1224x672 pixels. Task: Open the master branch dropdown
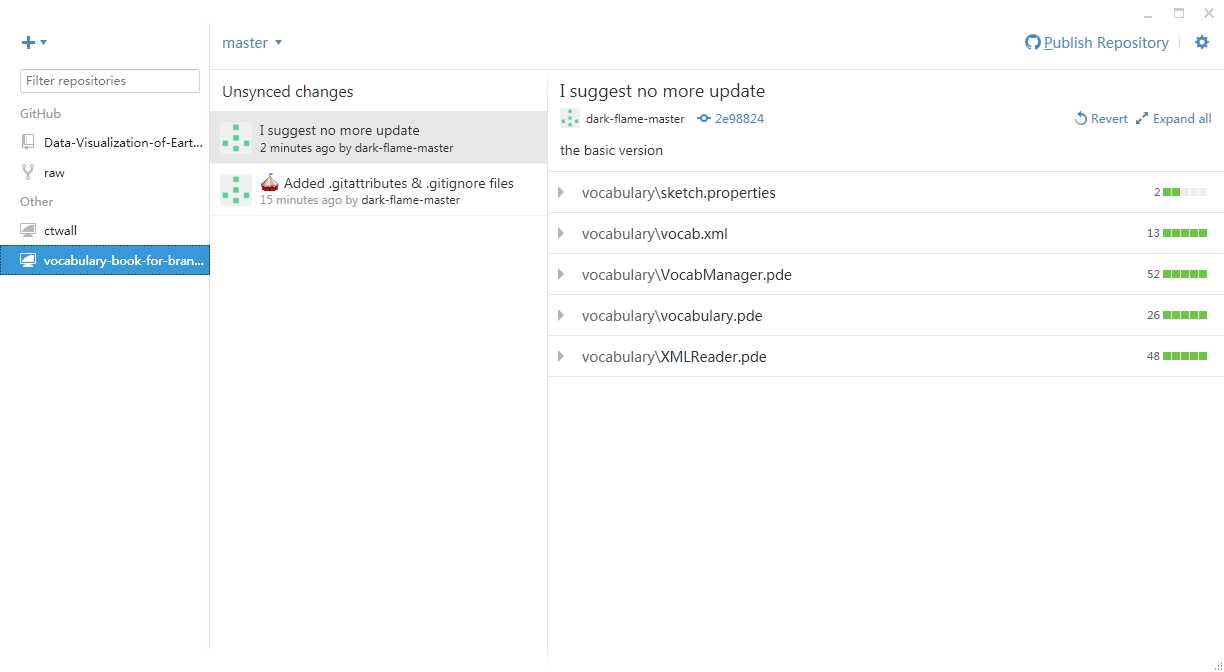pyautogui.click(x=252, y=43)
